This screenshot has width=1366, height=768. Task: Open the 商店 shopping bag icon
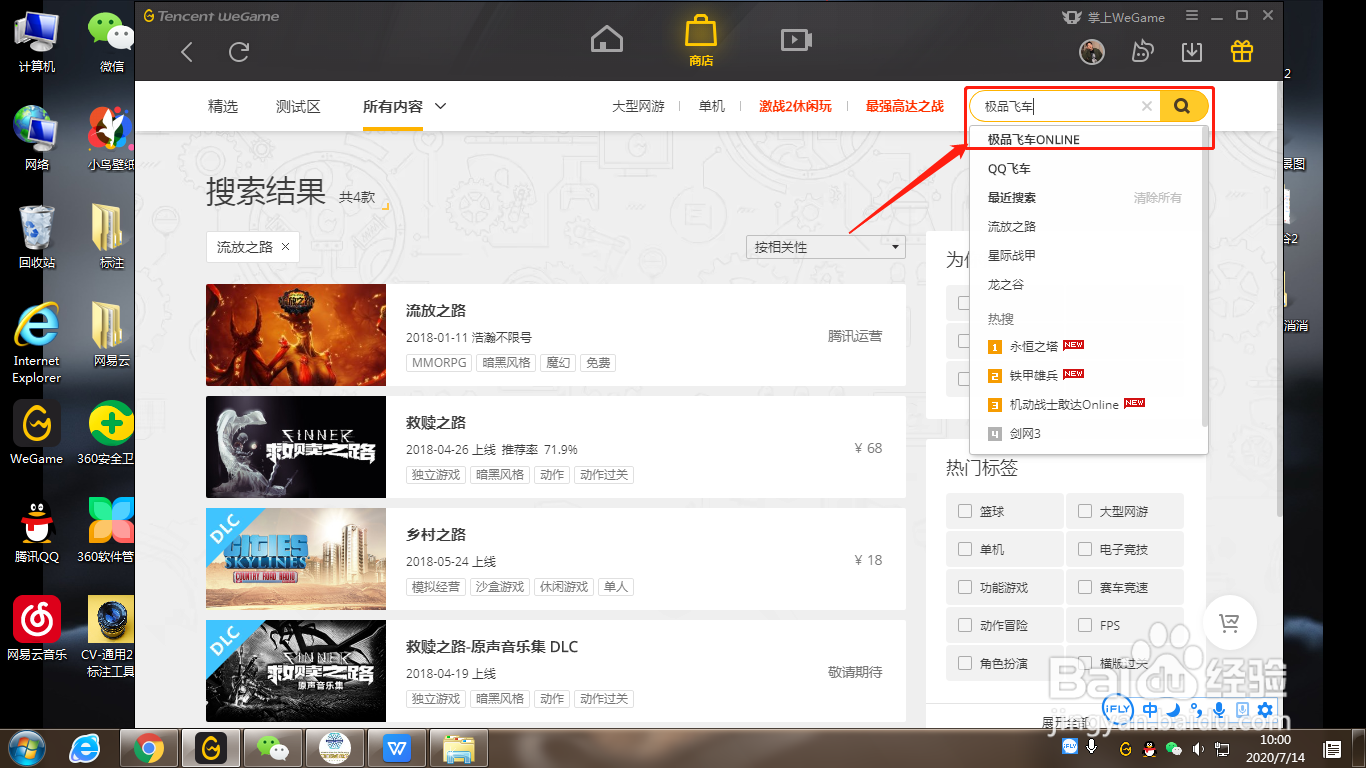[701, 40]
